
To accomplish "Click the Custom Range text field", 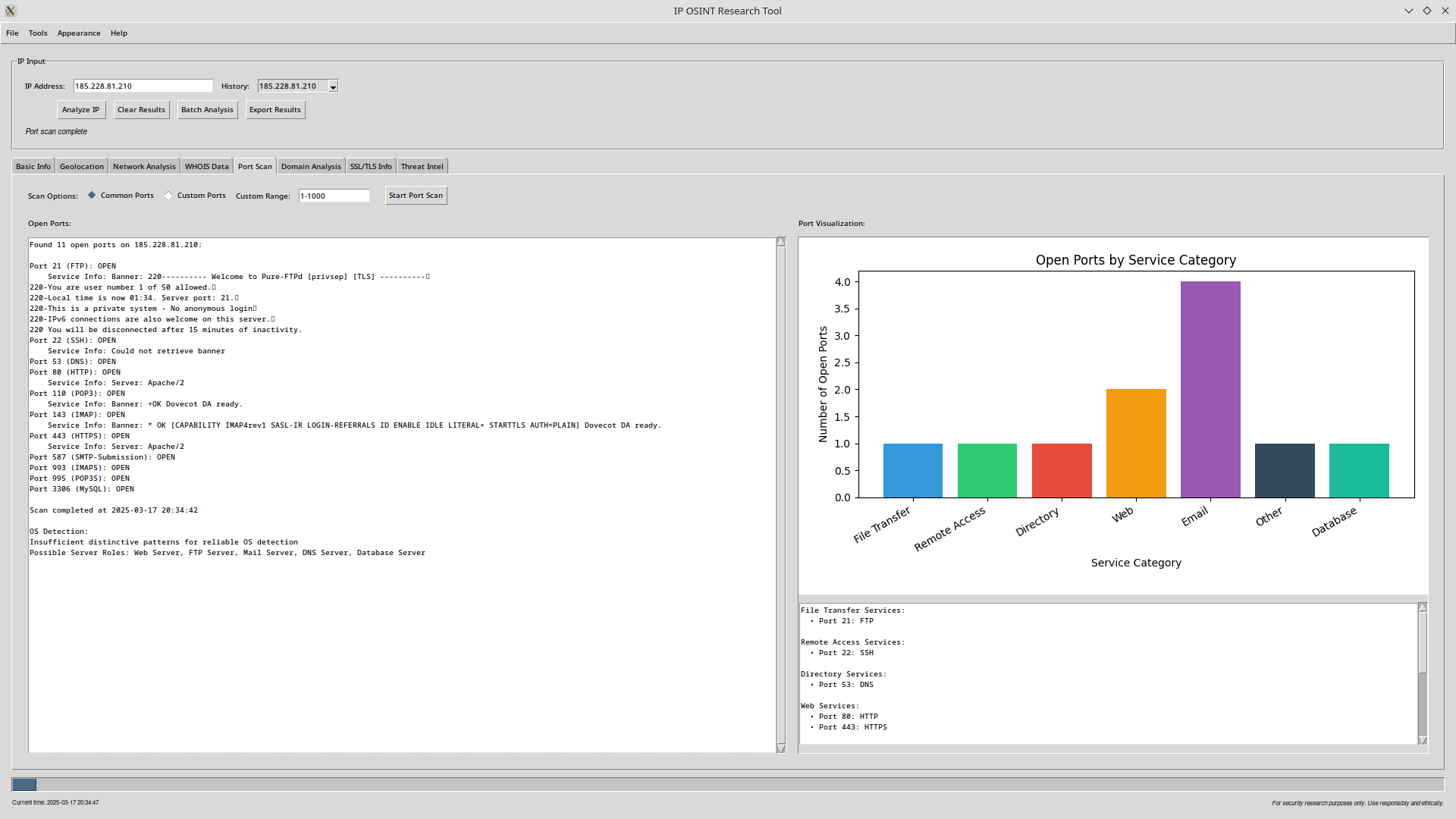I will tap(334, 196).
